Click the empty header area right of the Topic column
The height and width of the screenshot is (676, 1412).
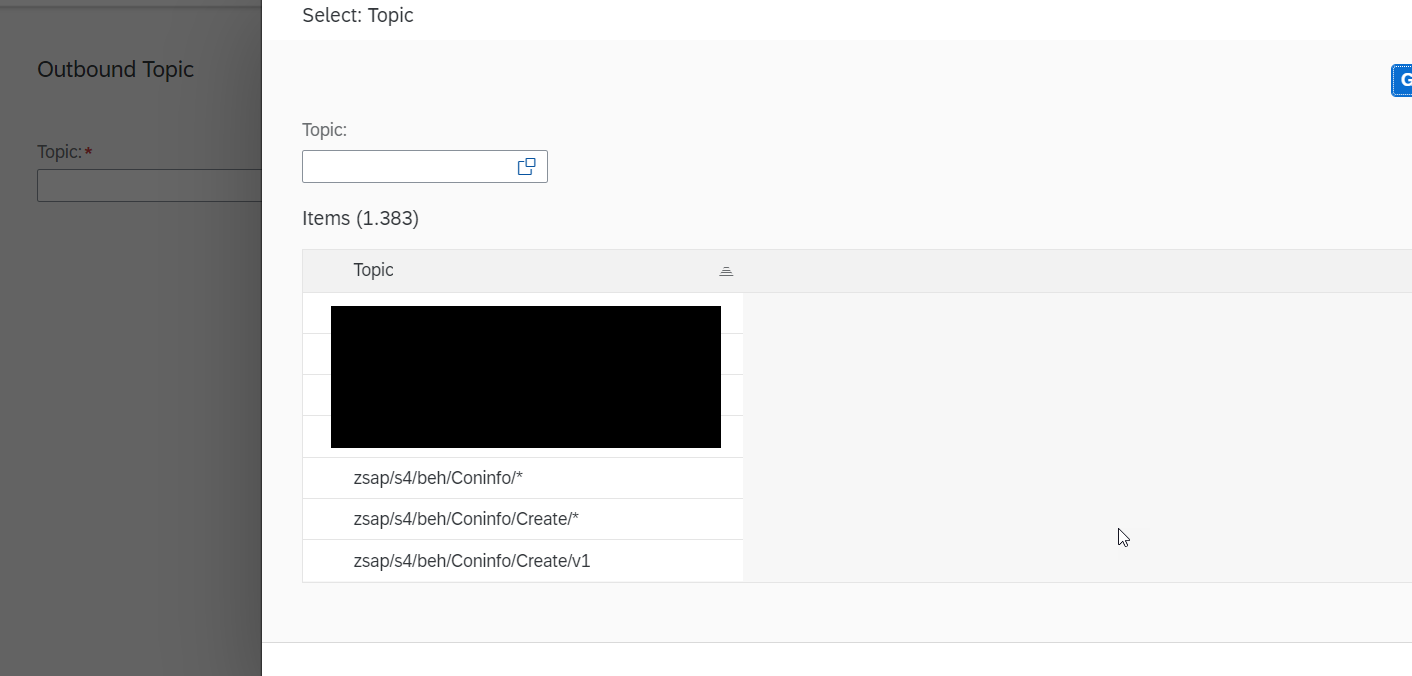[1077, 271]
